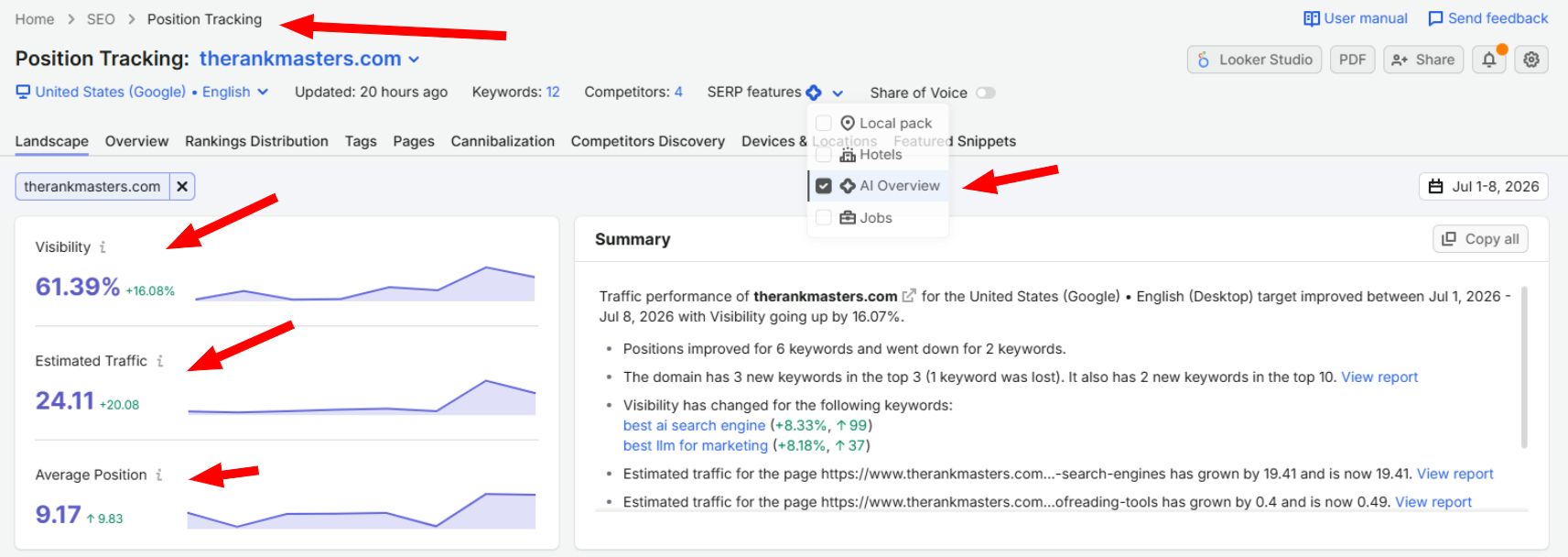Click the Average Position info icon
This screenshot has height=557, width=1568.
tap(158, 475)
